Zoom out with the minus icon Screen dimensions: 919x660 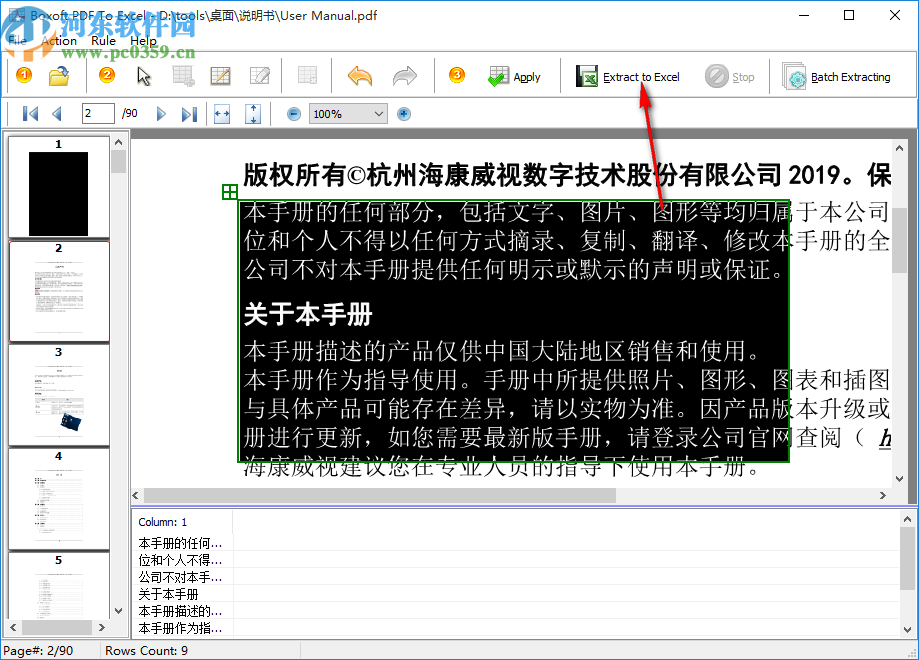(293, 113)
